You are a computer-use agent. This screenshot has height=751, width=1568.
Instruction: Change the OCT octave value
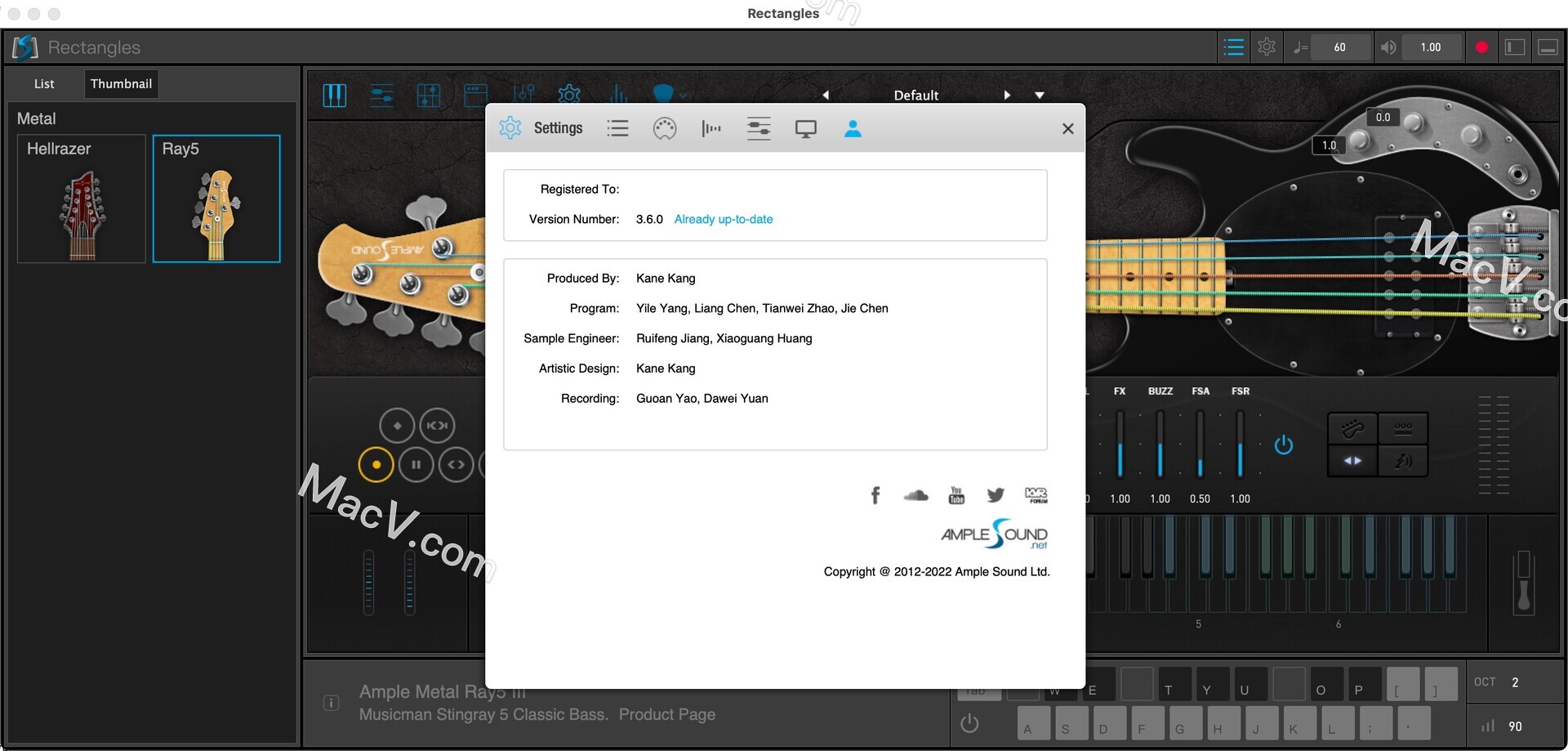[1516, 682]
